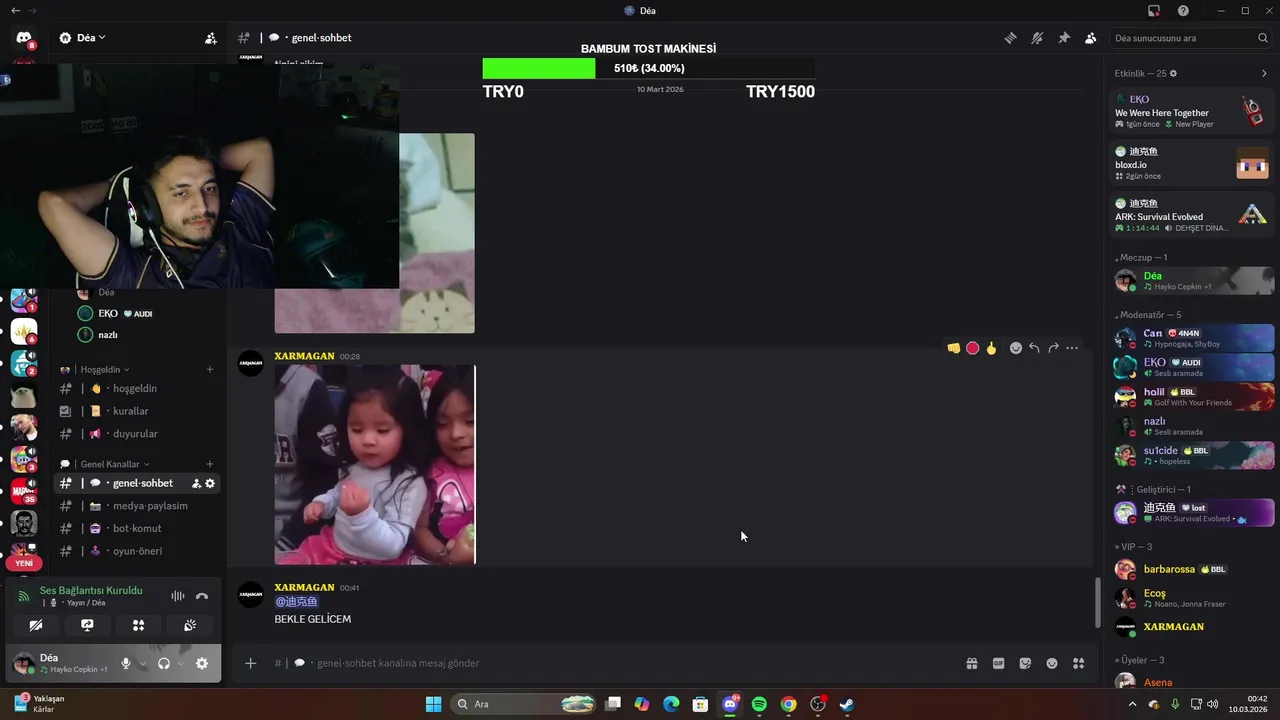This screenshot has width=1280, height=720.
Task: Open the Etkinlik settings gear
Action: click(x=1173, y=73)
